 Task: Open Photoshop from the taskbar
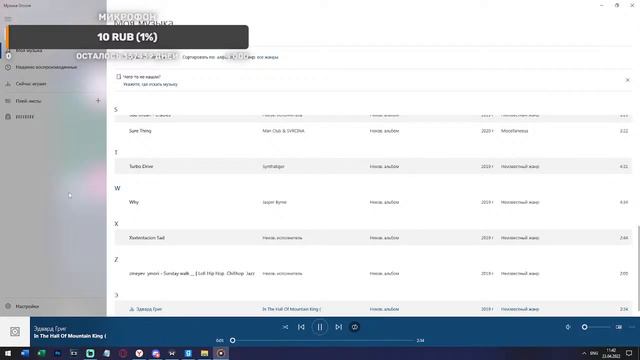(x=58, y=353)
